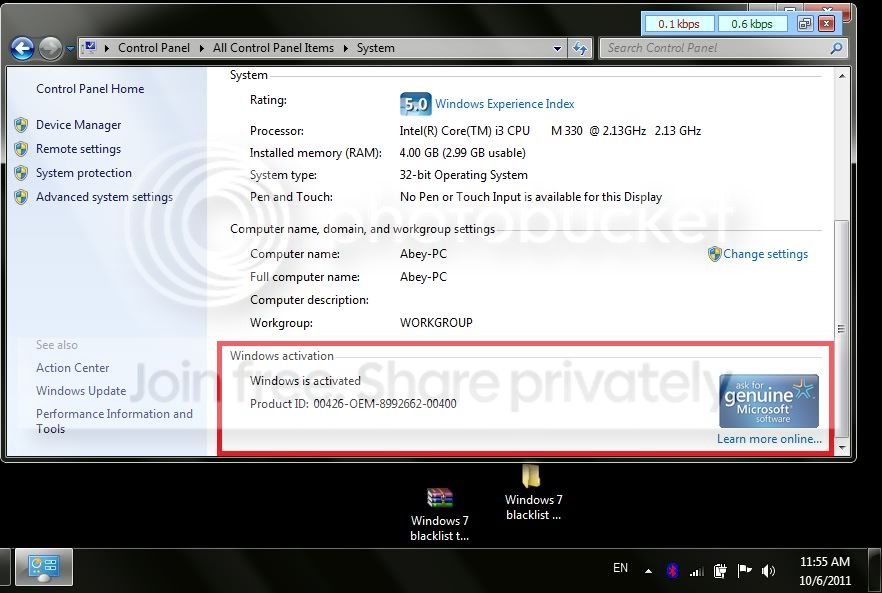
Task: Click the WORKGROUP value
Action: tap(436, 323)
